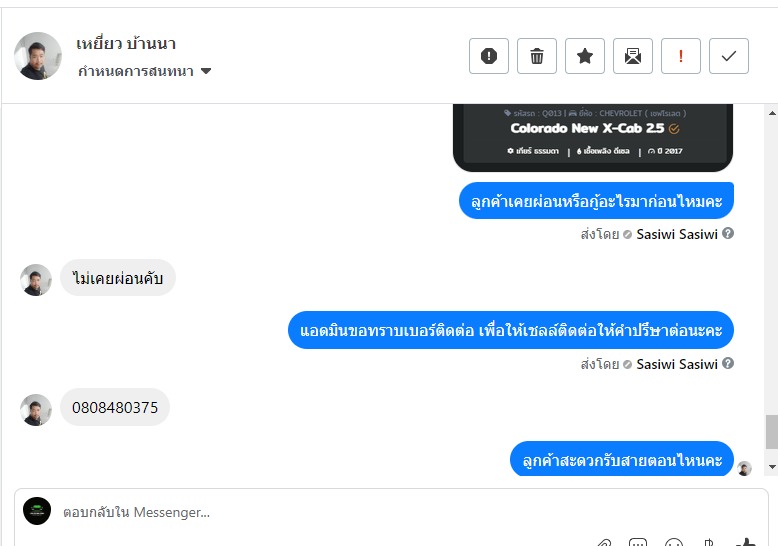
Task: Attach a file using the paperclip icon
Action: pyautogui.click(x=604, y=542)
